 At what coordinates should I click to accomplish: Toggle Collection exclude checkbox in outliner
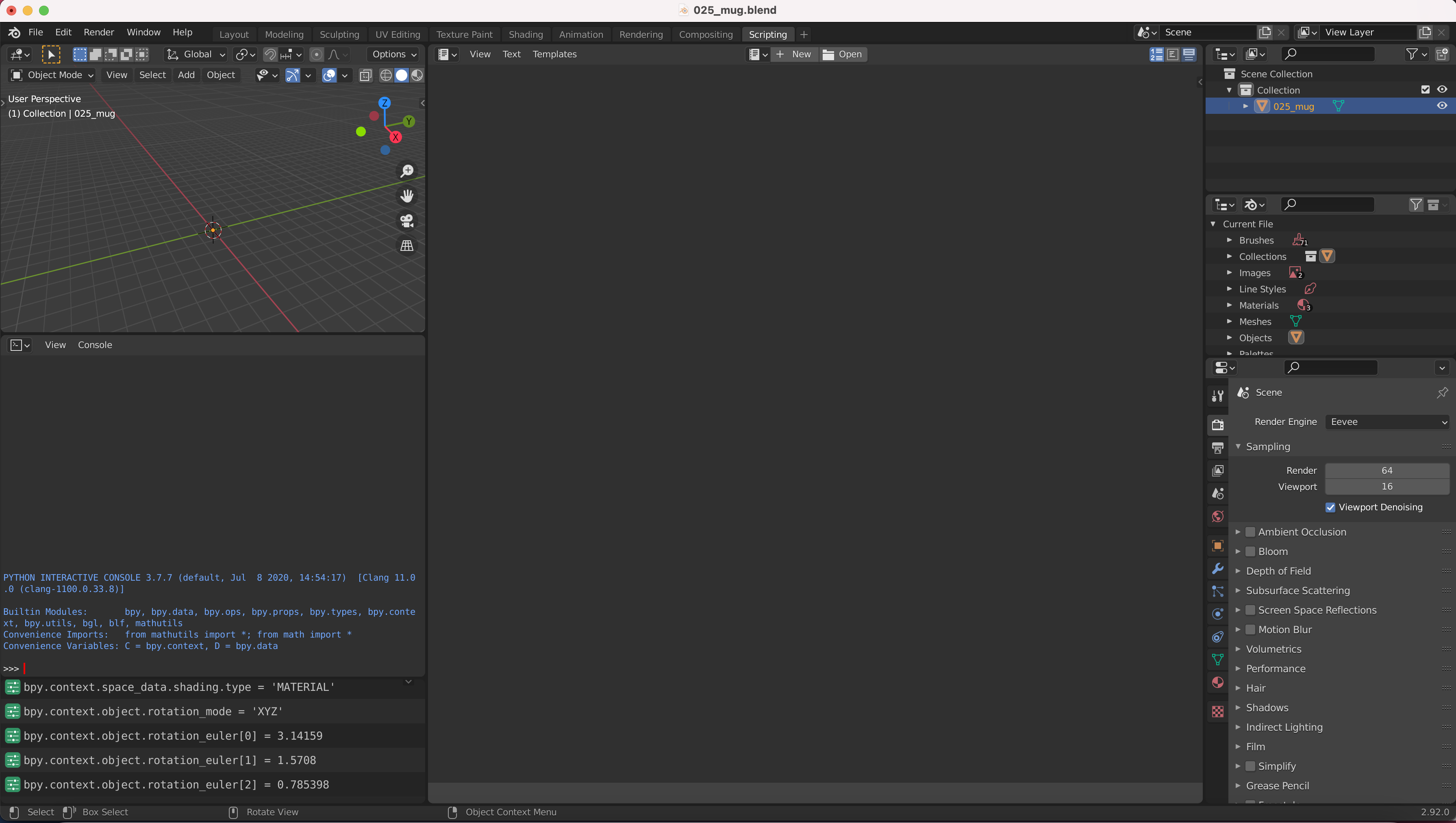[1425, 90]
